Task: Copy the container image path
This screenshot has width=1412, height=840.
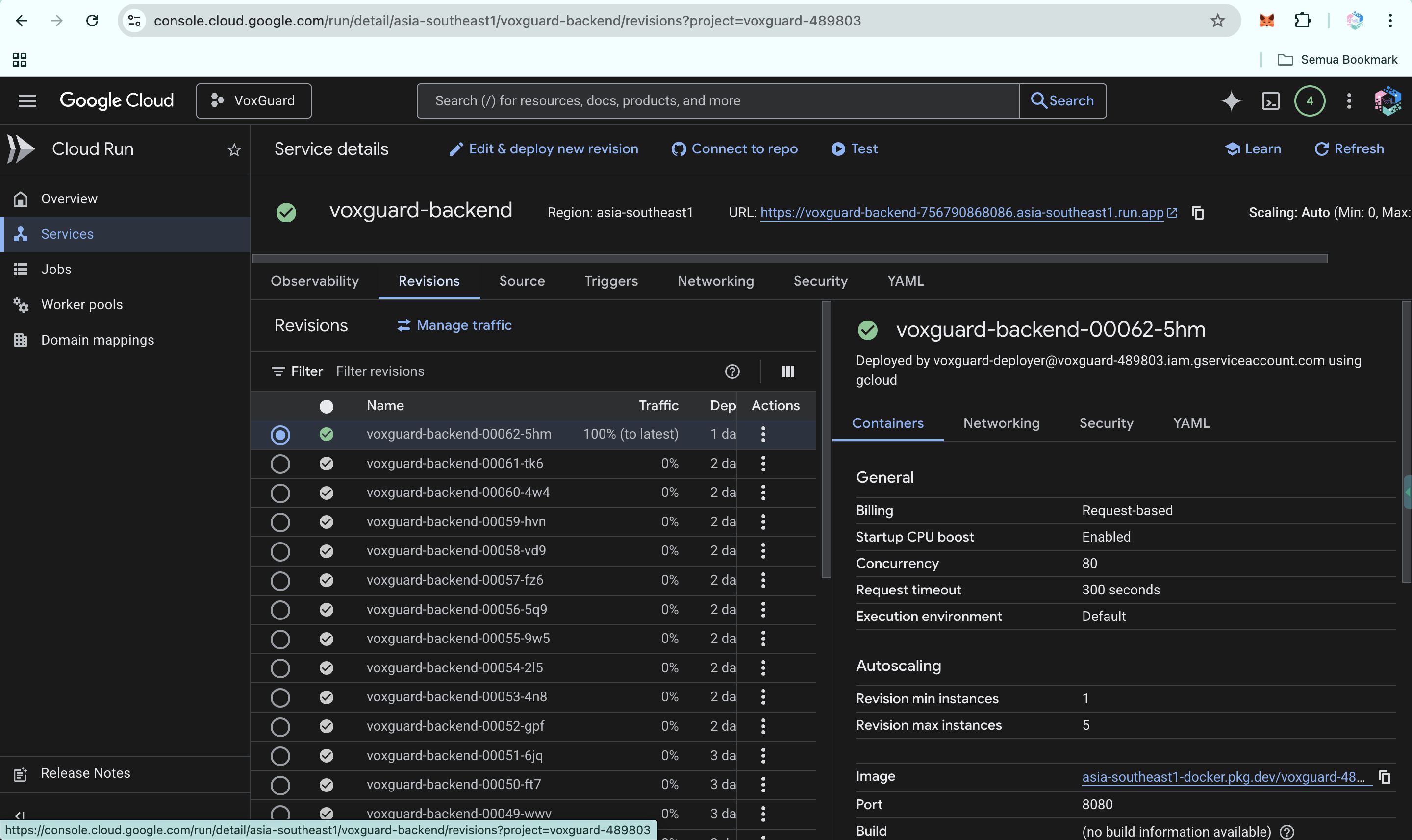Action: [x=1384, y=777]
